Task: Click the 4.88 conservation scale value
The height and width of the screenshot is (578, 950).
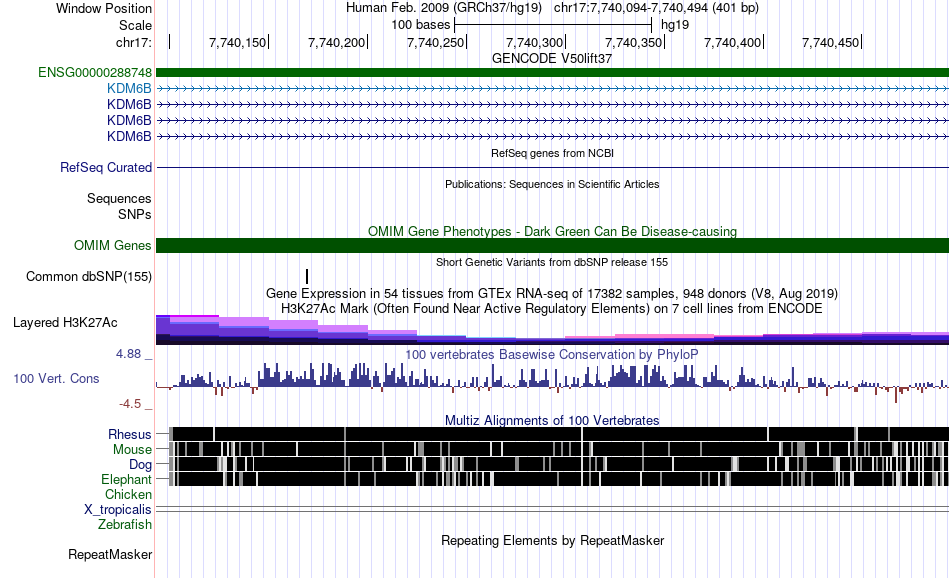Action: [x=128, y=354]
